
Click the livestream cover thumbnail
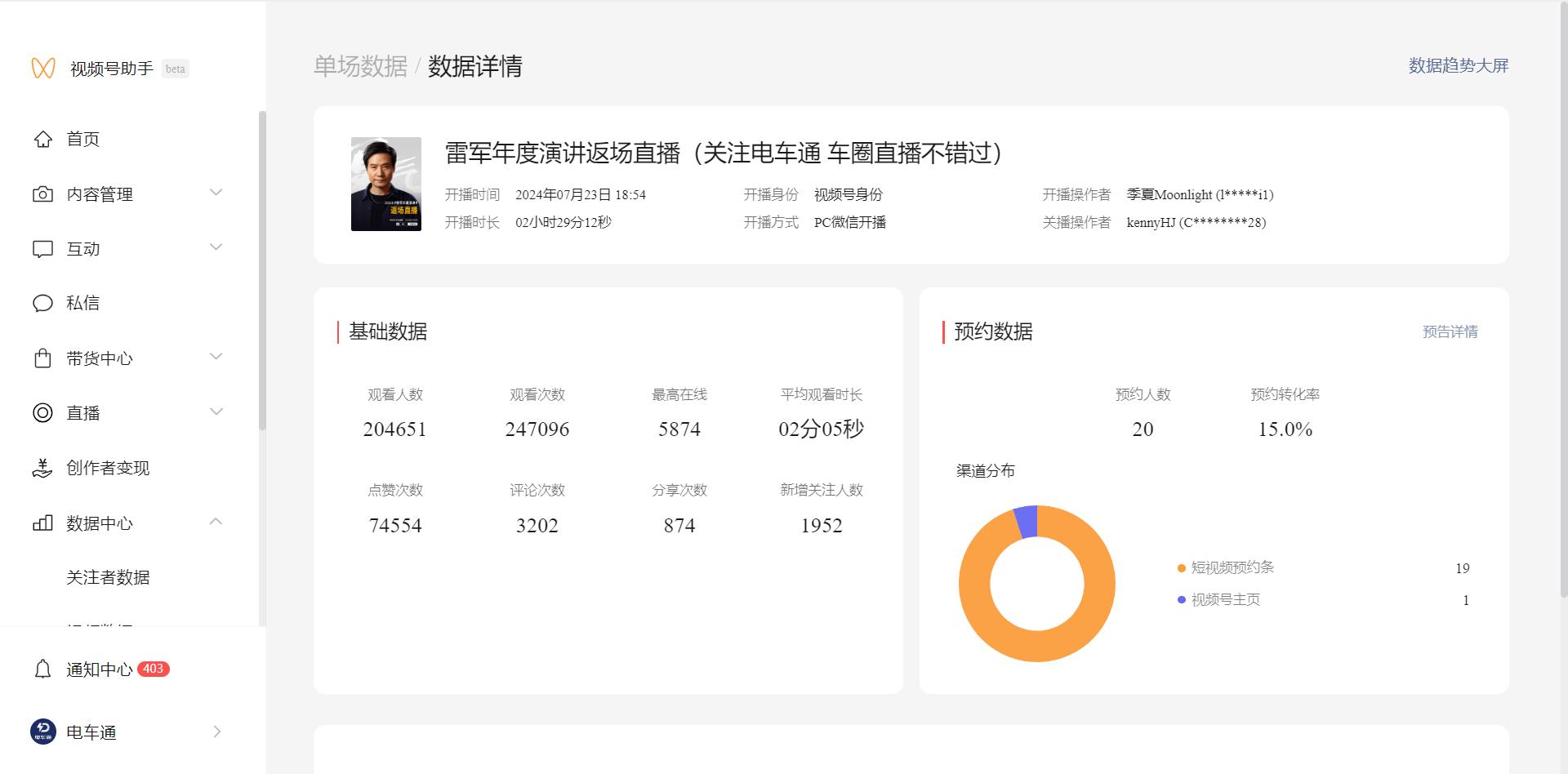tap(386, 185)
